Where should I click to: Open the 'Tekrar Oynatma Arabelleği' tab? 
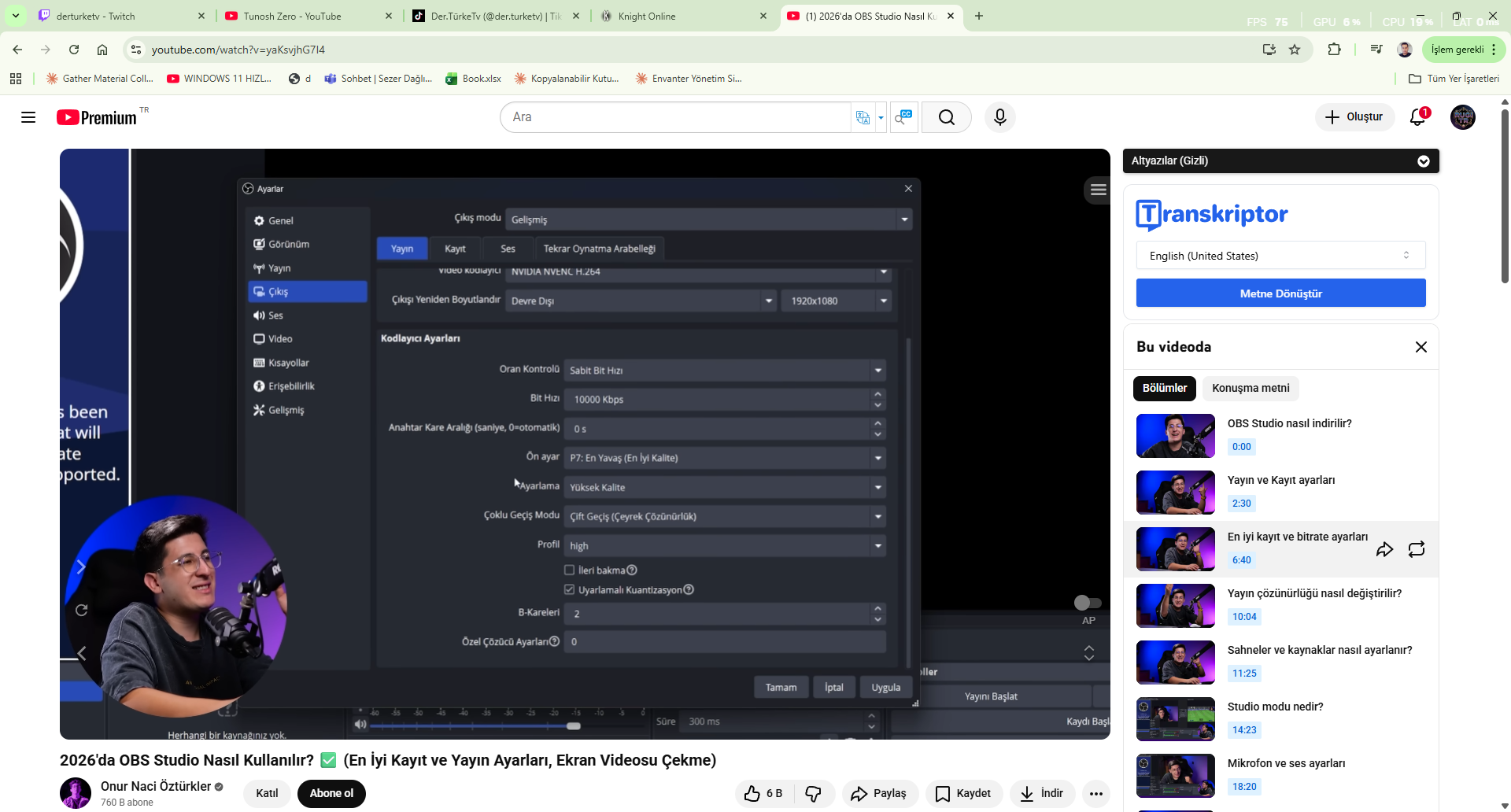click(x=600, y=249)
